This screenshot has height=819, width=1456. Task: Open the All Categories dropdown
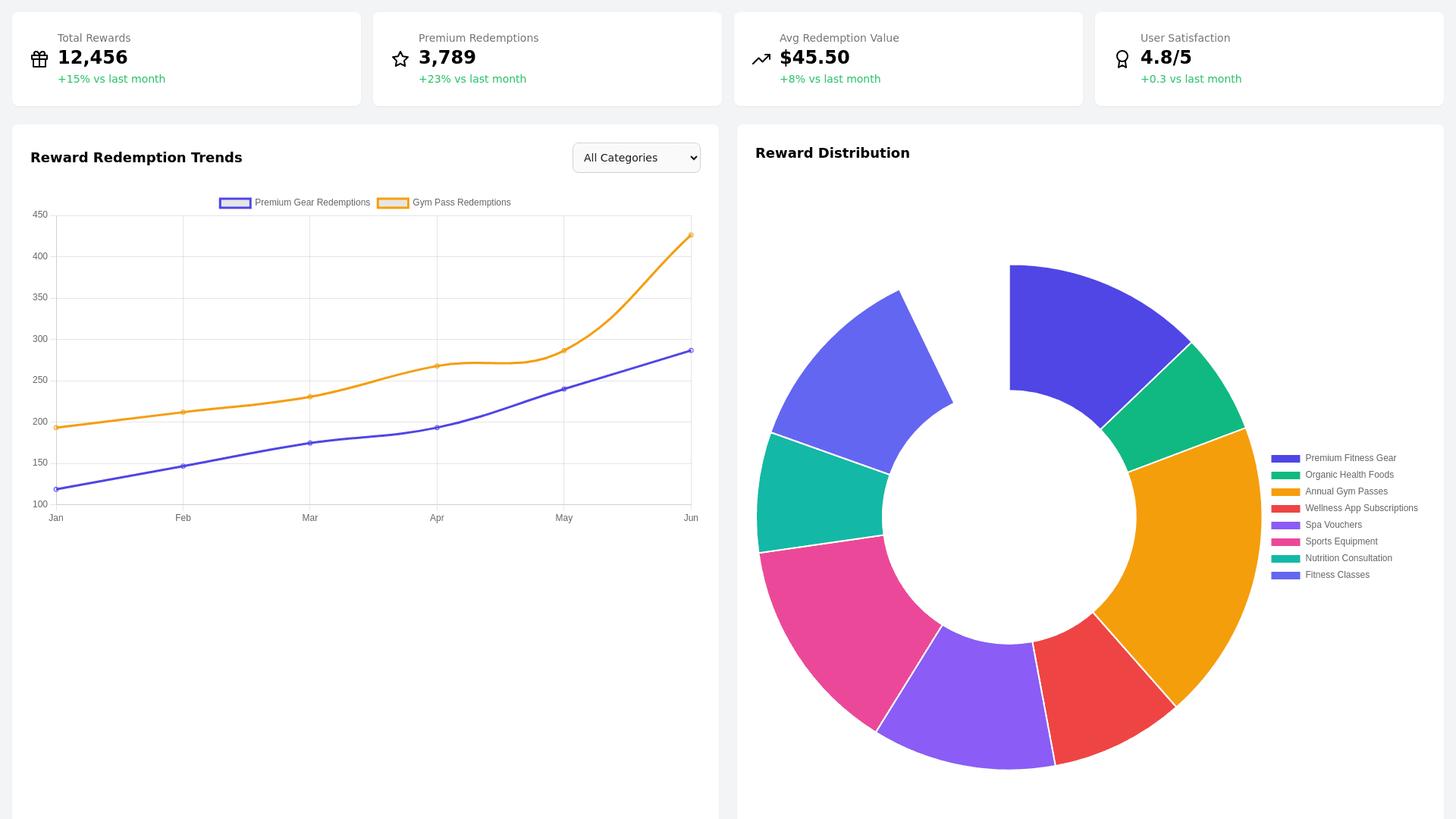pyautogui.click(x=636, y=158)
